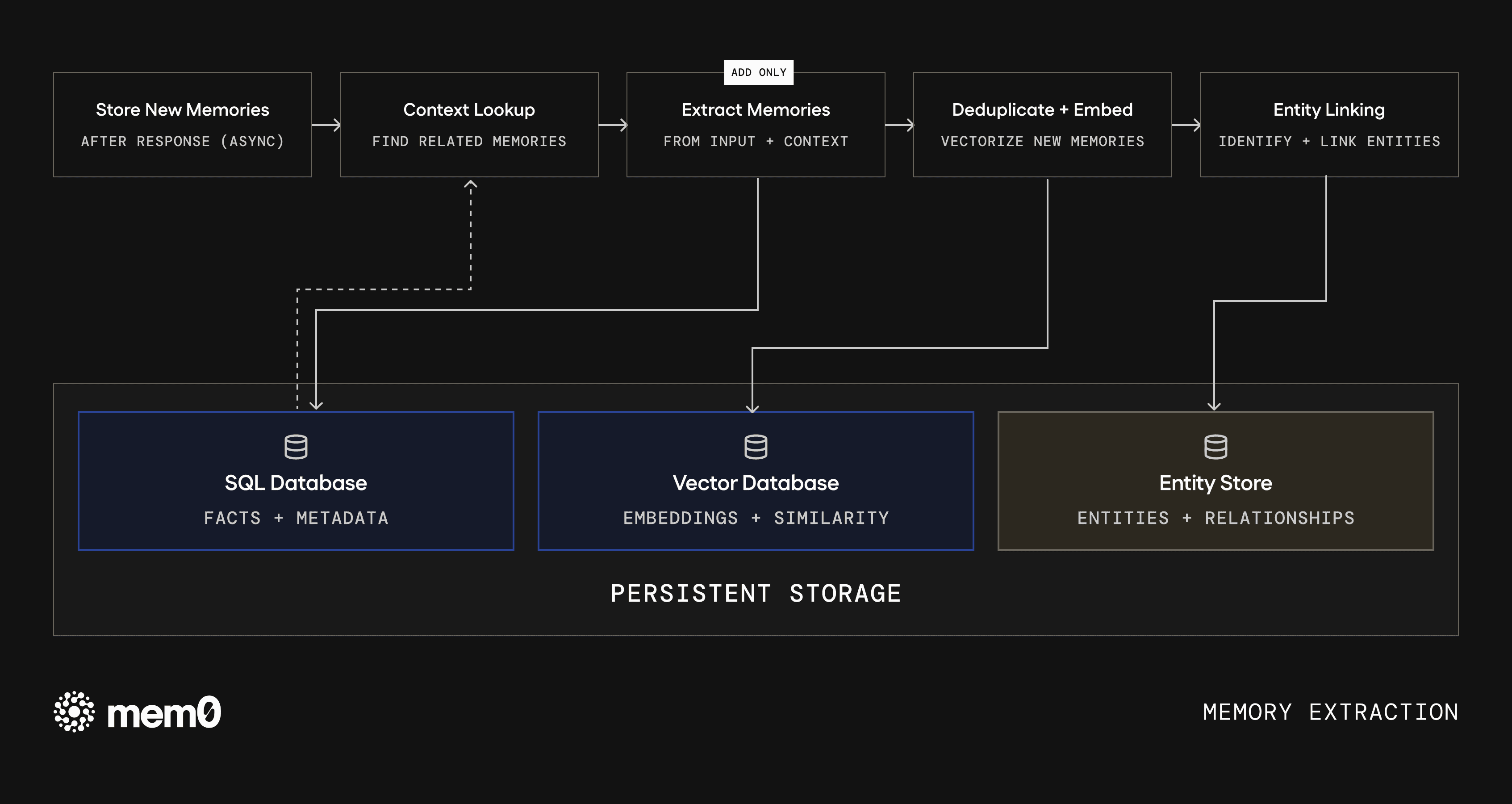Click arrow between Extract Memories and Deduplicate + Embed

[x=899, y=125]
